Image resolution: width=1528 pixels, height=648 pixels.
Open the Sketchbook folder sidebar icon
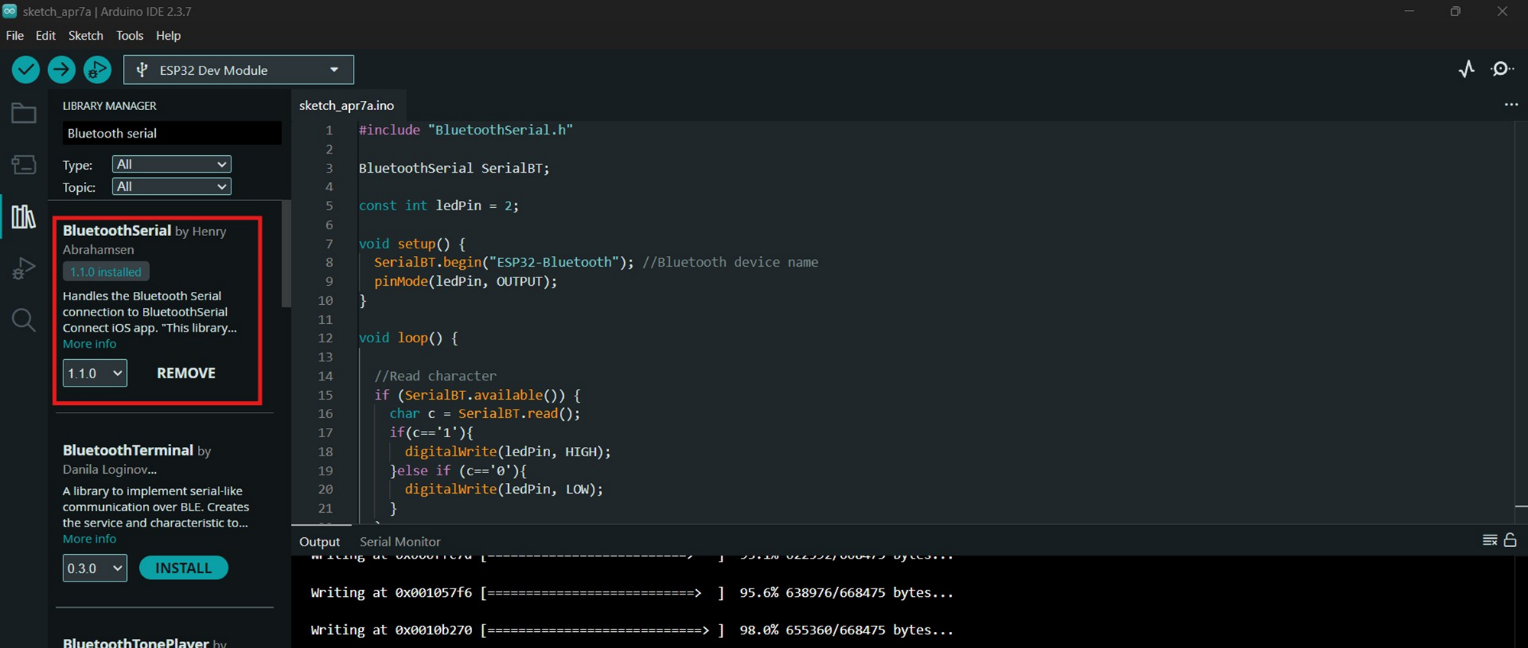[x=23, y=113]
